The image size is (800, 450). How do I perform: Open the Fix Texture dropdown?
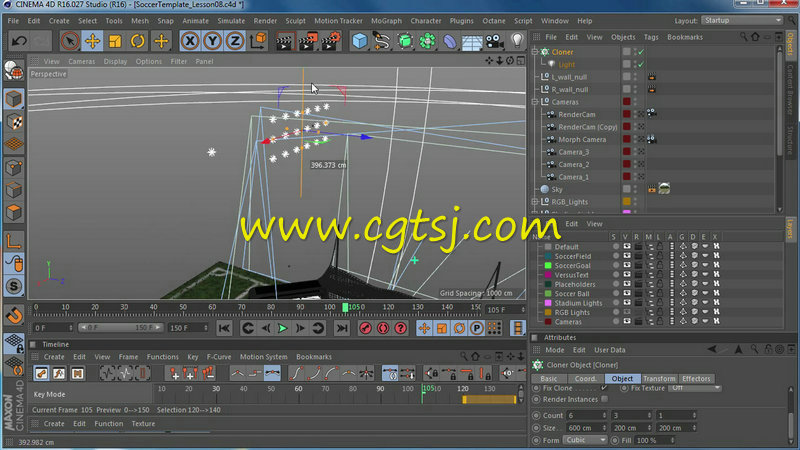pos(695,388)
